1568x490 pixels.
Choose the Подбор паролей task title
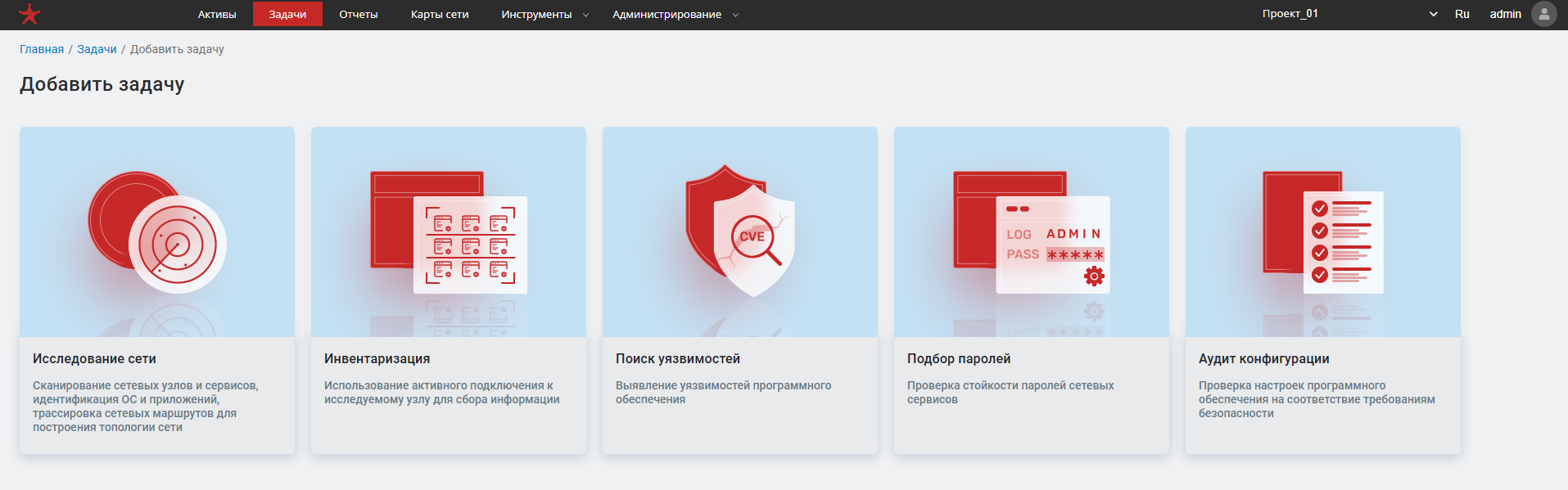(959, 358)
